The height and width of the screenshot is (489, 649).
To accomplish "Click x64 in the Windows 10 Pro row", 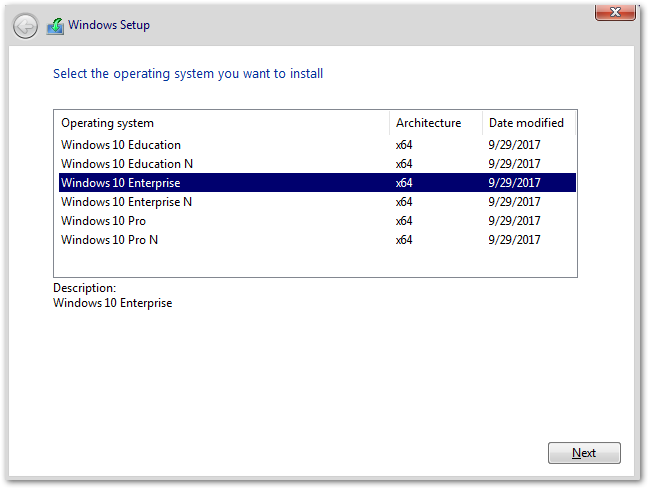I will tap(404, 221).
